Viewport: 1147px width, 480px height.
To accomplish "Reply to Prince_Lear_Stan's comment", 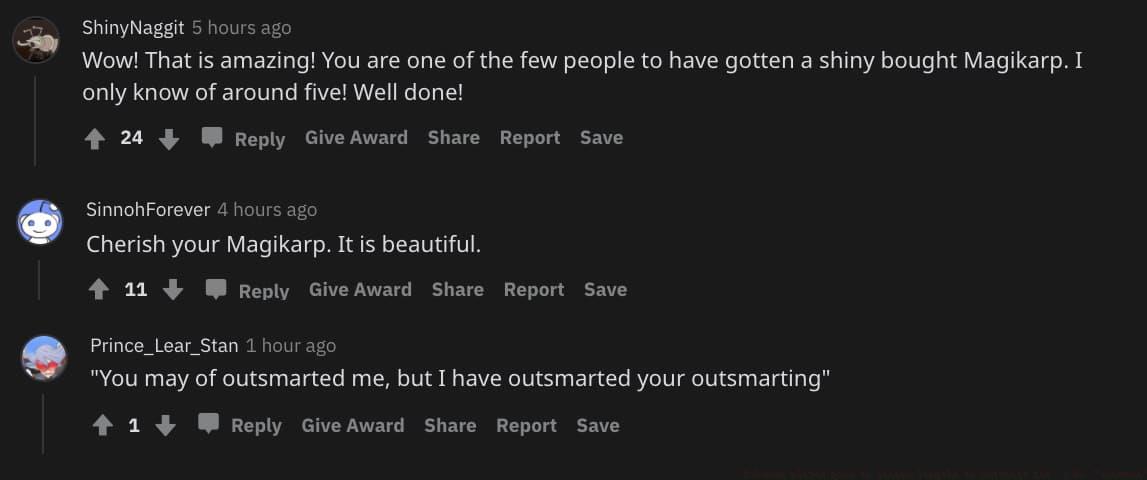I will pos(241,426).
